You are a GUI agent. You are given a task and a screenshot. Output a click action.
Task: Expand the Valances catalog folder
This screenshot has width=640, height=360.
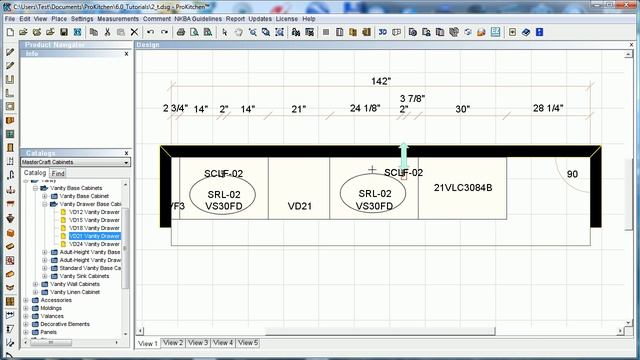point(26,316)
